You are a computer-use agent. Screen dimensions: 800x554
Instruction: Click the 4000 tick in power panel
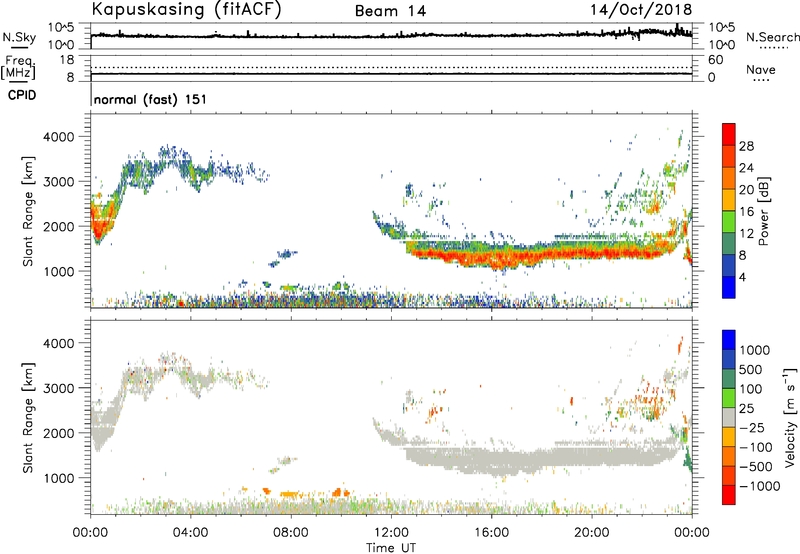coord(59,137)
